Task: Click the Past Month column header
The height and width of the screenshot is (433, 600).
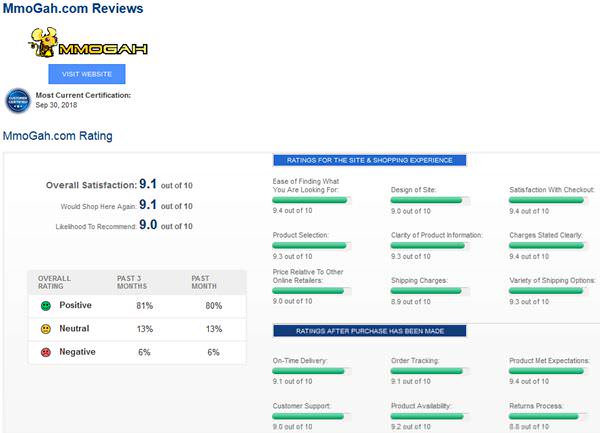Action: [204, 282]
